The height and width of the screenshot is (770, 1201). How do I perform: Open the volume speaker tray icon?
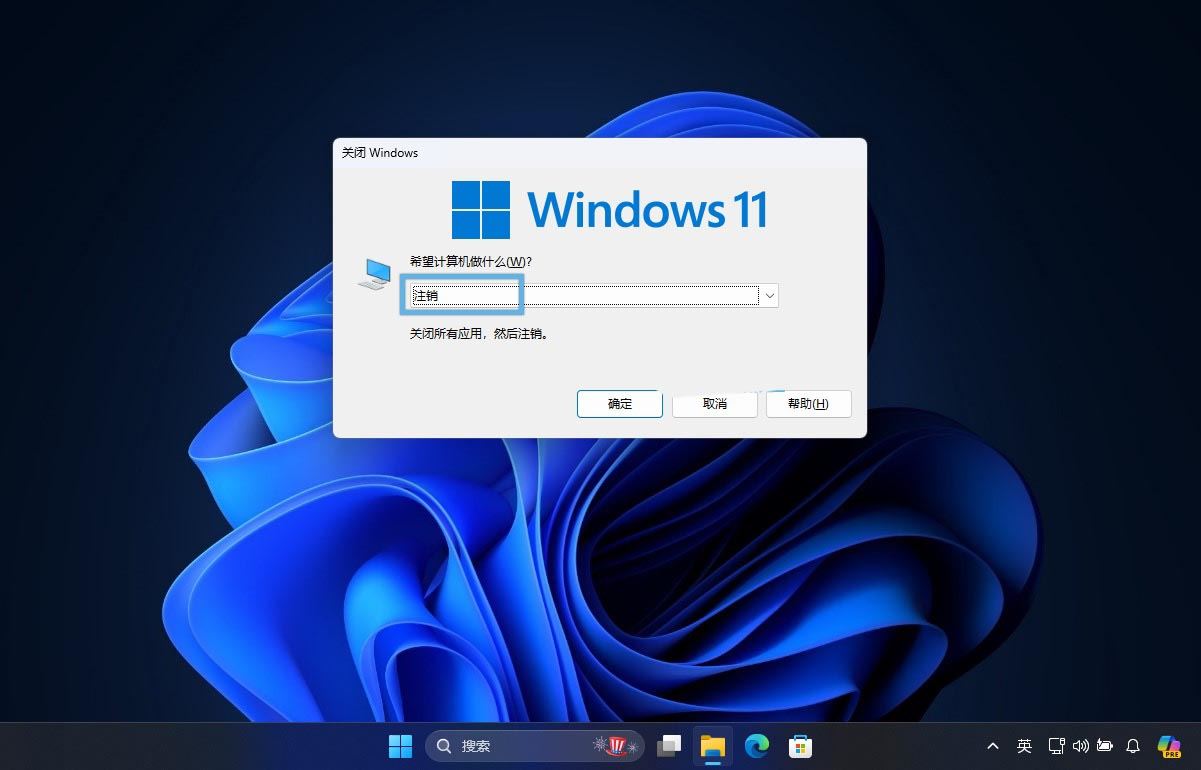point(1080,746)
